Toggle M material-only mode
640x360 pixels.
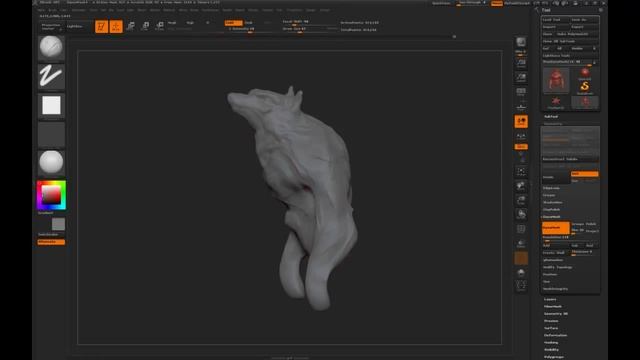pyautogui.click(x=208, y=23)
